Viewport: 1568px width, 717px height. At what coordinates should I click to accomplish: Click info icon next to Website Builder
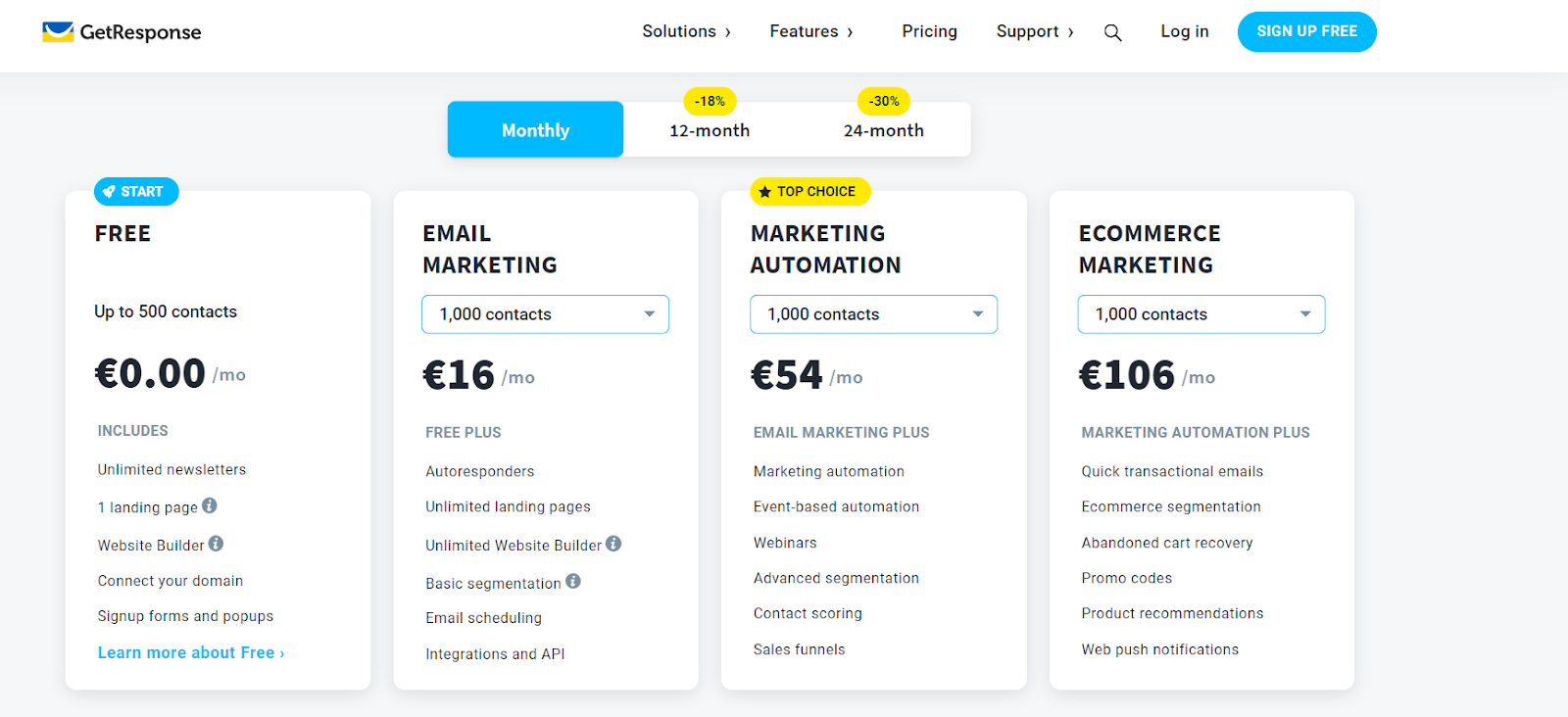pyautogui.click(x=216, y=543)
